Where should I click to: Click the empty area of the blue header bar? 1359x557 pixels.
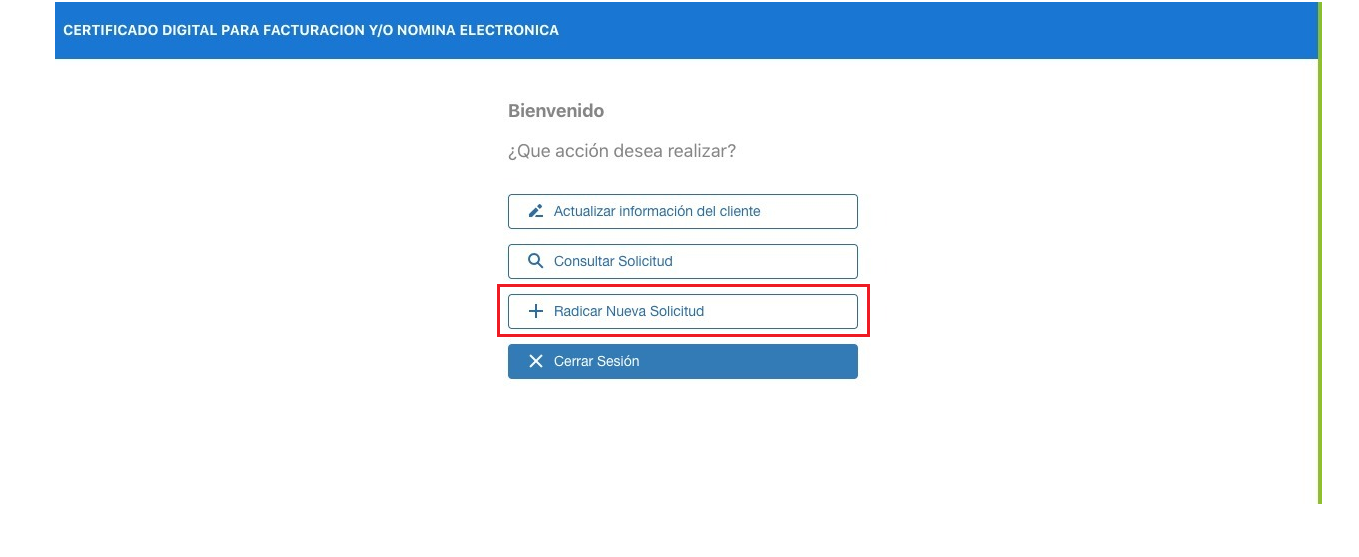940,30
